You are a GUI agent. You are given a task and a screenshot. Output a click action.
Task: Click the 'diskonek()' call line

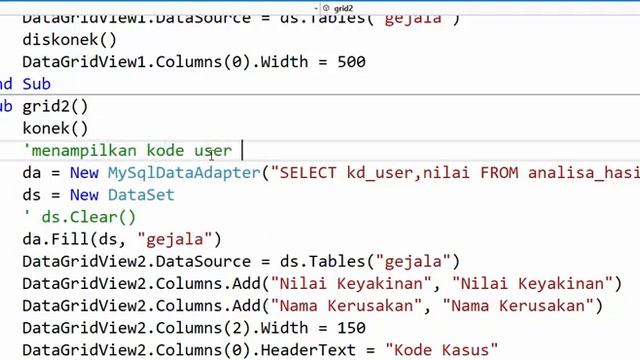click(x=69, y=40)
